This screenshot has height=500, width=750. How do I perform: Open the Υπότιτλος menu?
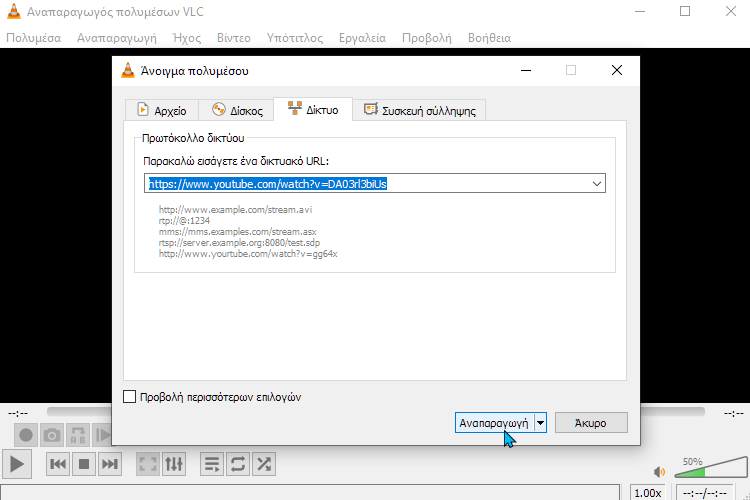(295, 38)
